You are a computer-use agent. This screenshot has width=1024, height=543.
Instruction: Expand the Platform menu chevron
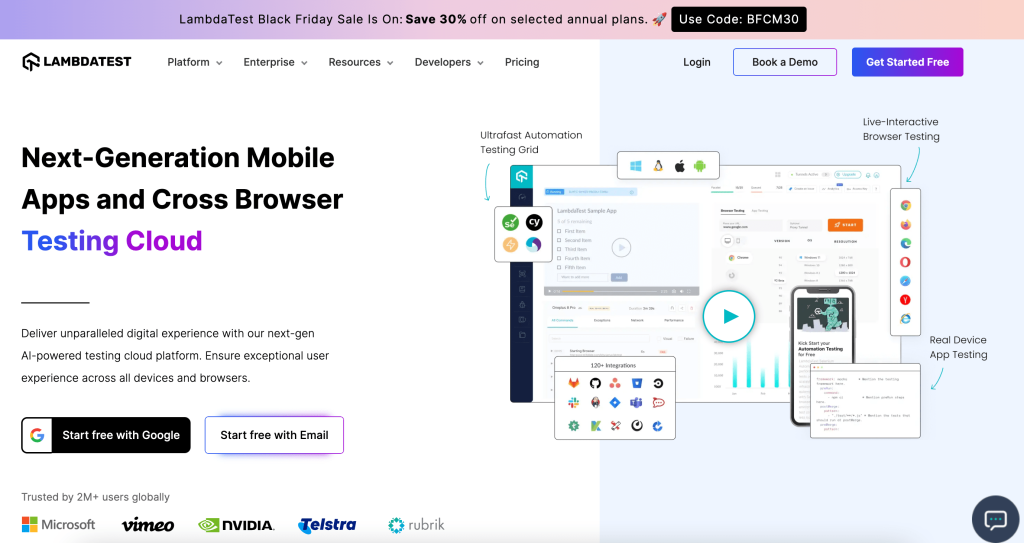219,63
